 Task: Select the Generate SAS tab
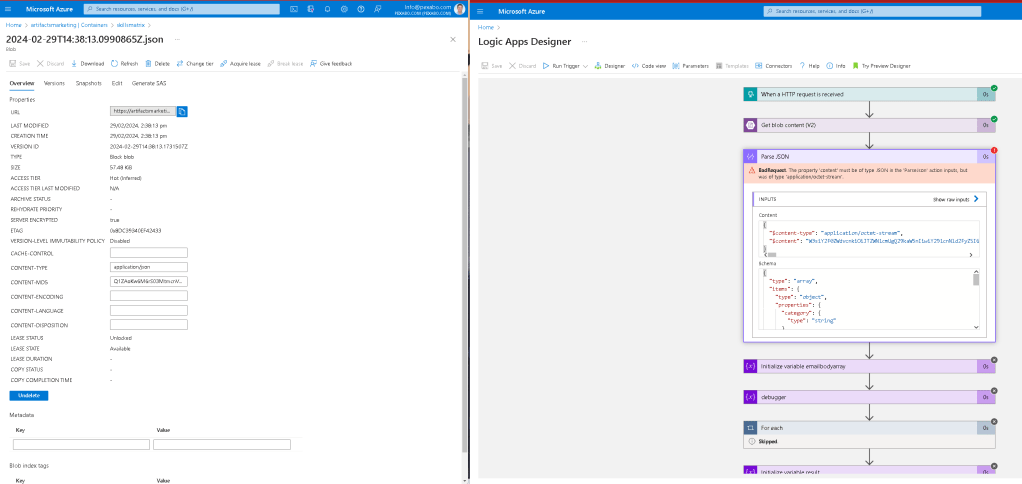151,83
